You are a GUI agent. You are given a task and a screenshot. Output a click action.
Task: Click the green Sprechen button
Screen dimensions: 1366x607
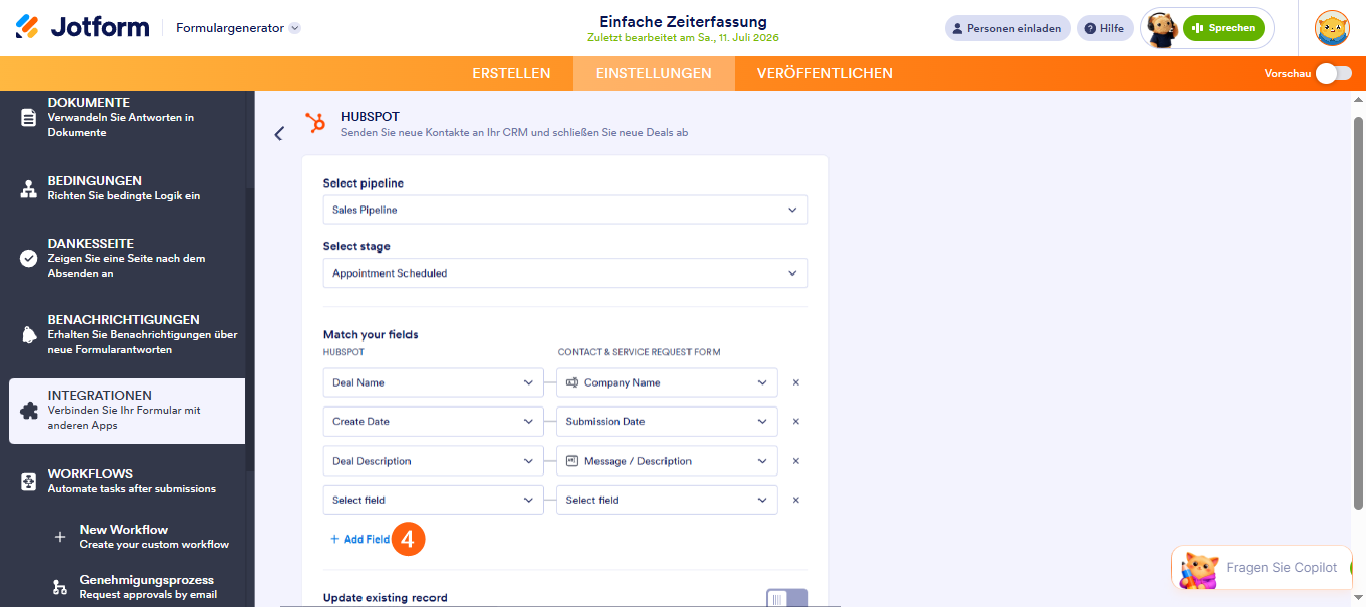(1224, 28)
